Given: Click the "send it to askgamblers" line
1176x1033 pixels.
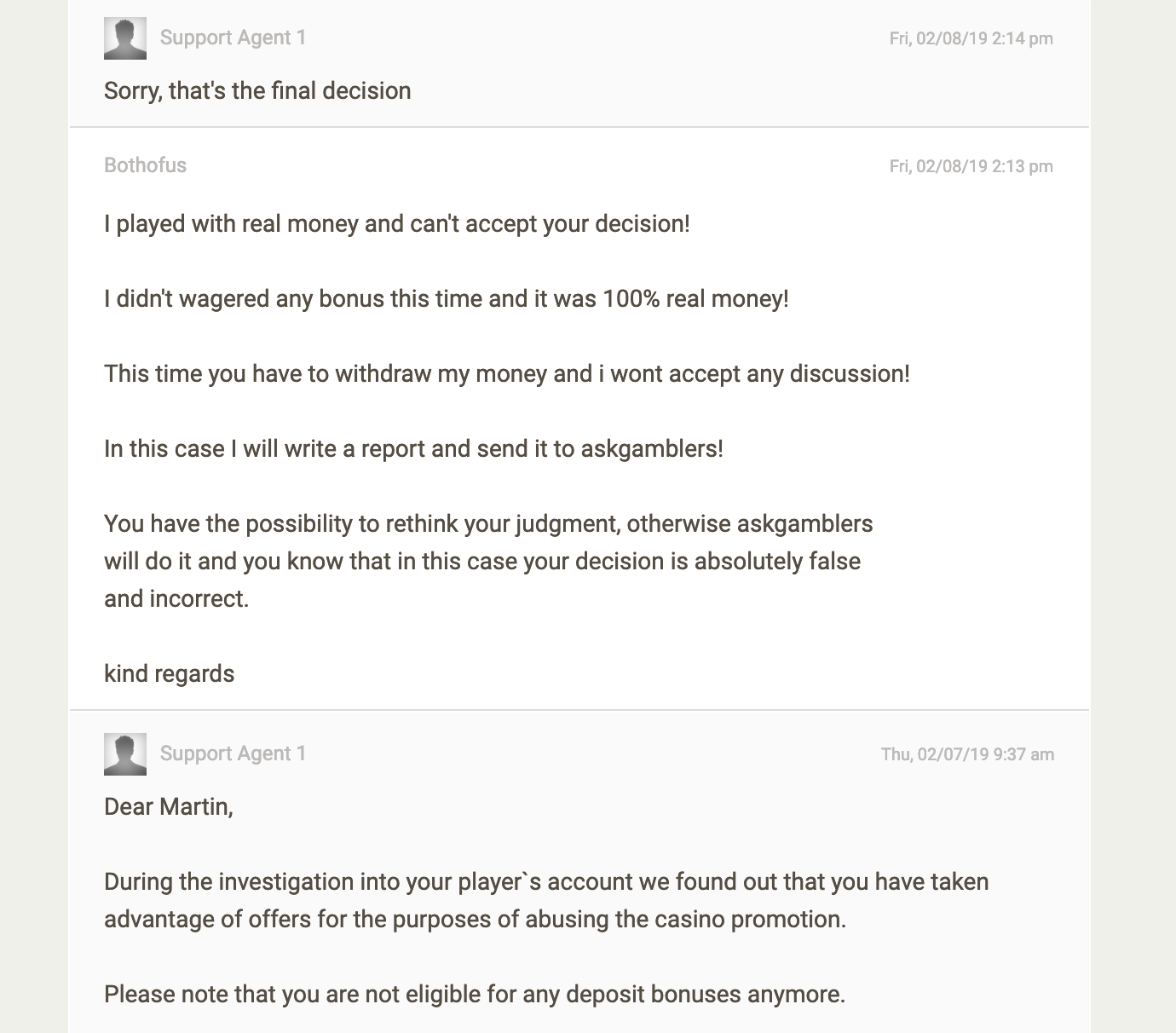Looking at the screenshot, I should (x=413, y=448).
